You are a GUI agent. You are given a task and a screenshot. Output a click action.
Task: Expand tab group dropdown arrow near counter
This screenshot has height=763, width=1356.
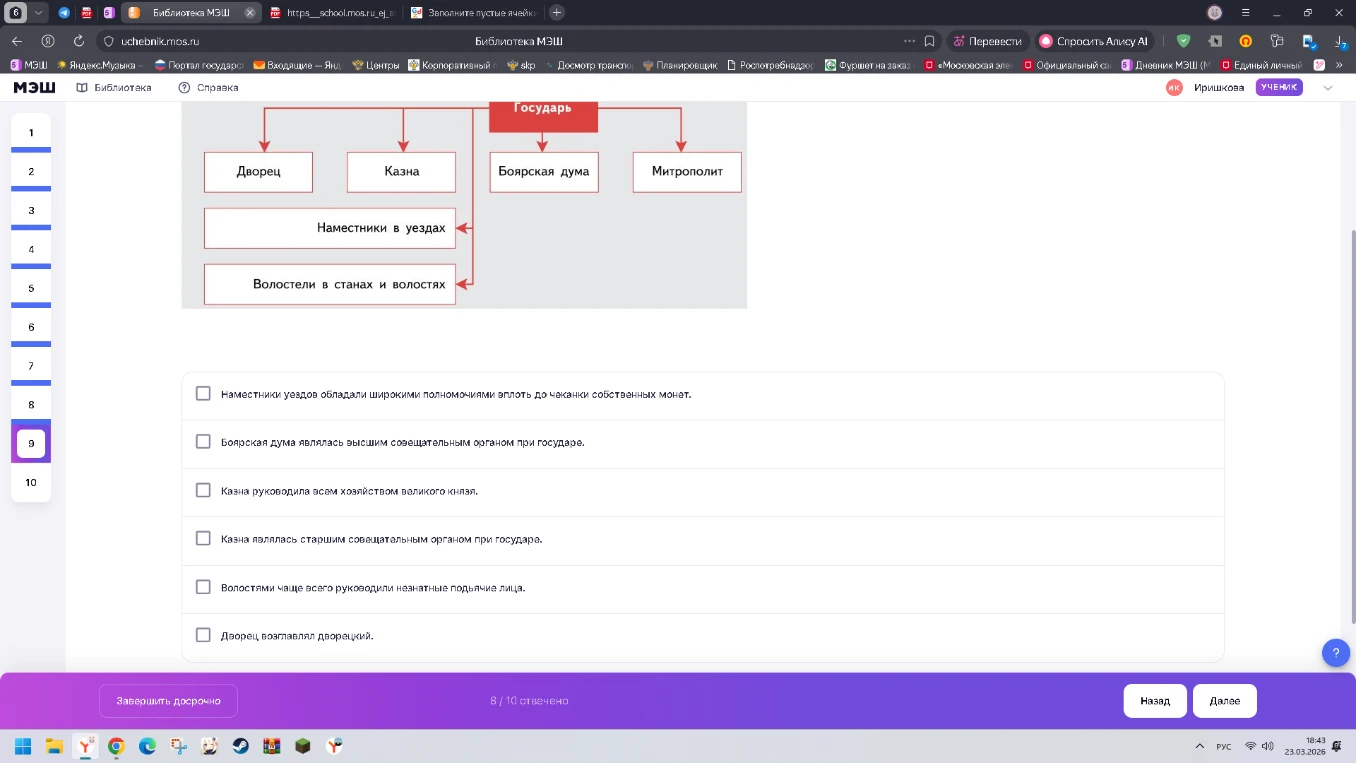[x=38, y=12]
